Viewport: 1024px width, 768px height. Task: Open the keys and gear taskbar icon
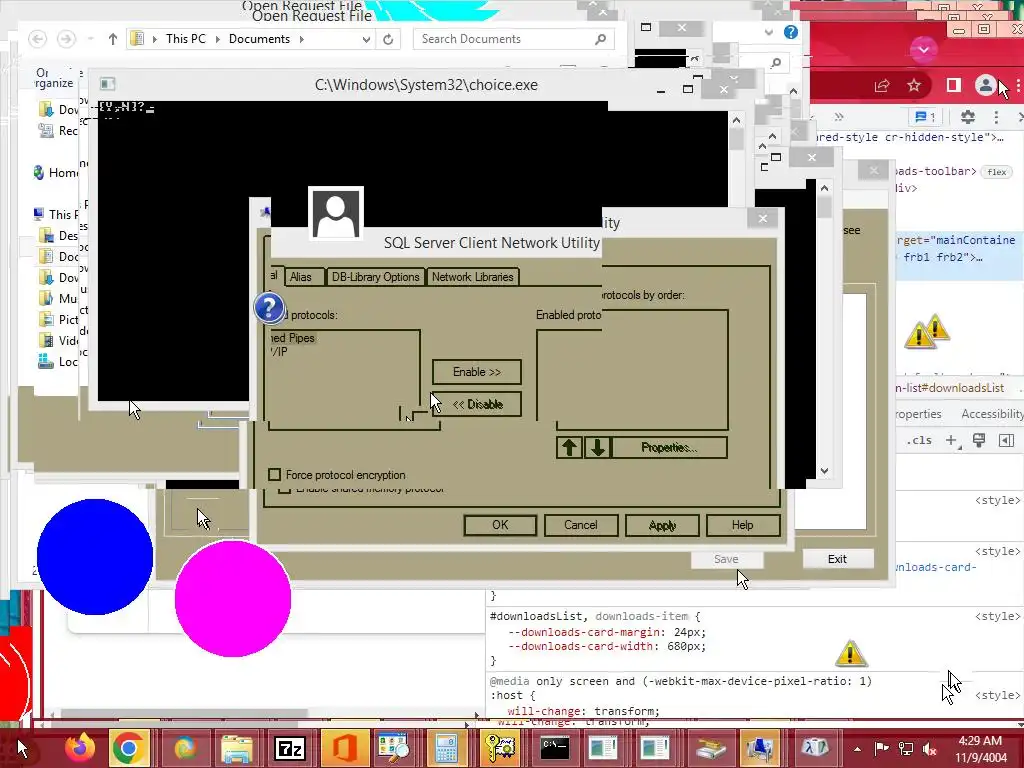pyautogui.click(x=500, y=748)
